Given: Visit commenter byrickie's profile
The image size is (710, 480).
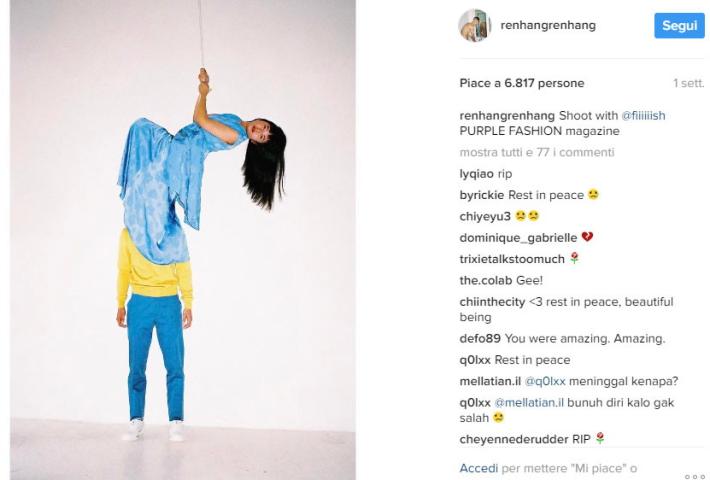Looking at the screenshot, I should tap(481, 195).
